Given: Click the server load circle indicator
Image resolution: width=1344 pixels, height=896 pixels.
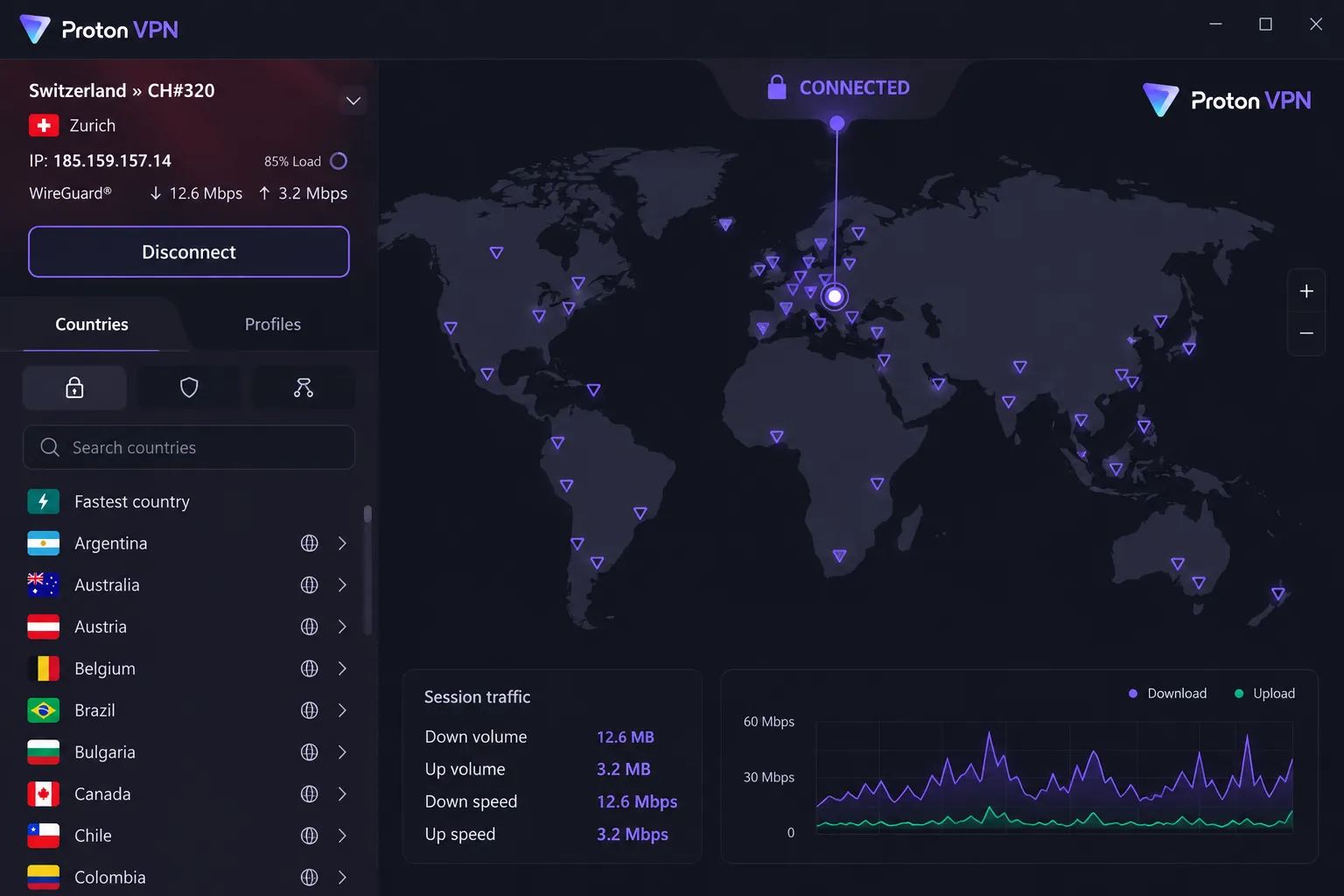Looking at the screenshot, I should point(339,161).
